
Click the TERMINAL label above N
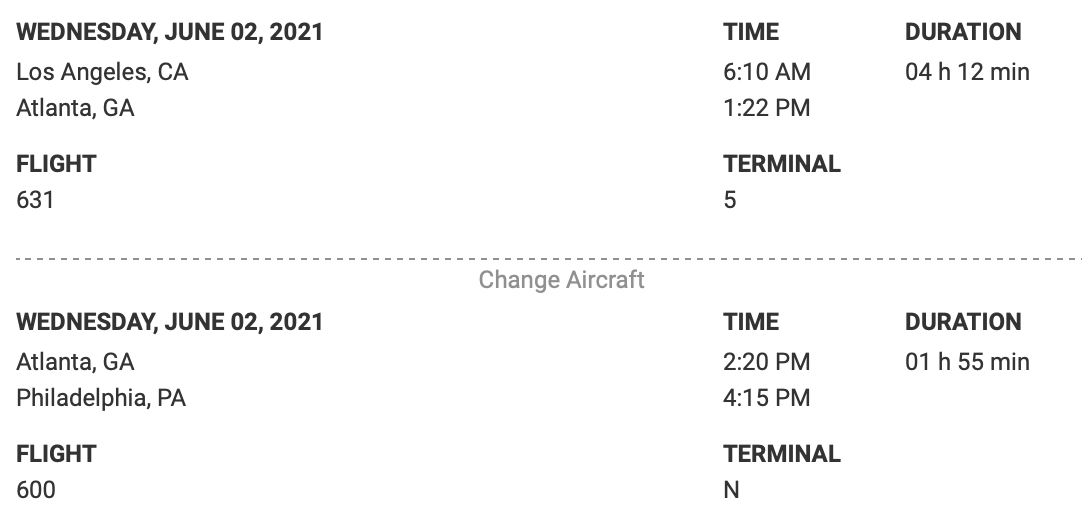[782, 454]
